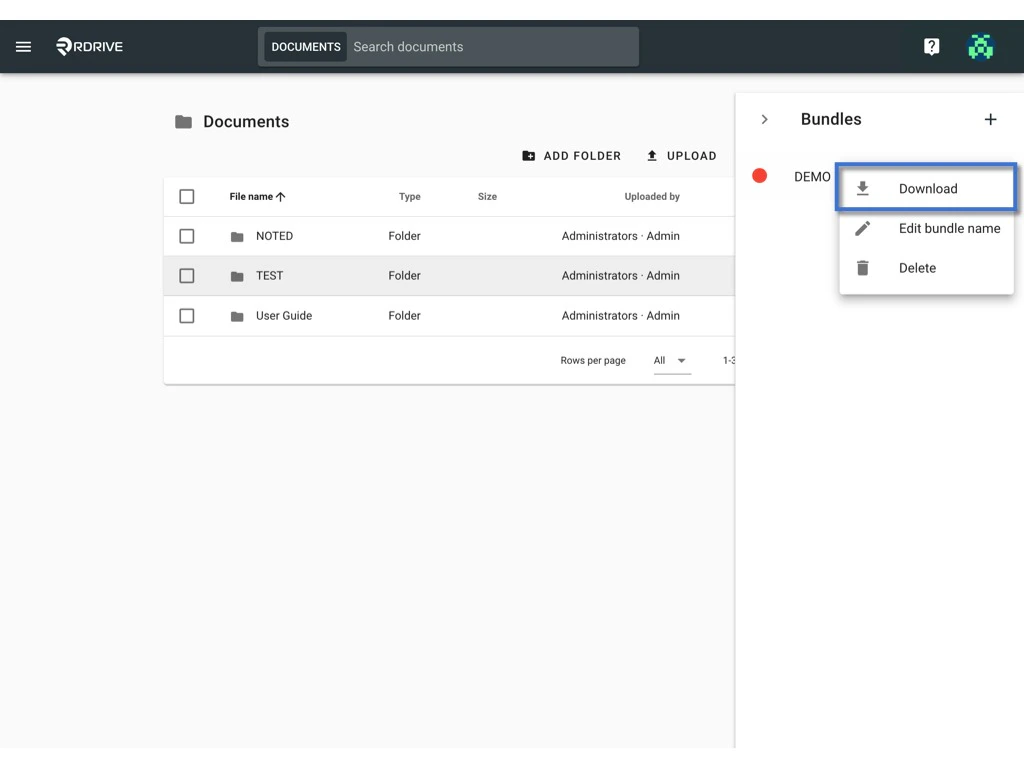Click the File name column header
1024x768 pixels.
(x=251, y=197)
